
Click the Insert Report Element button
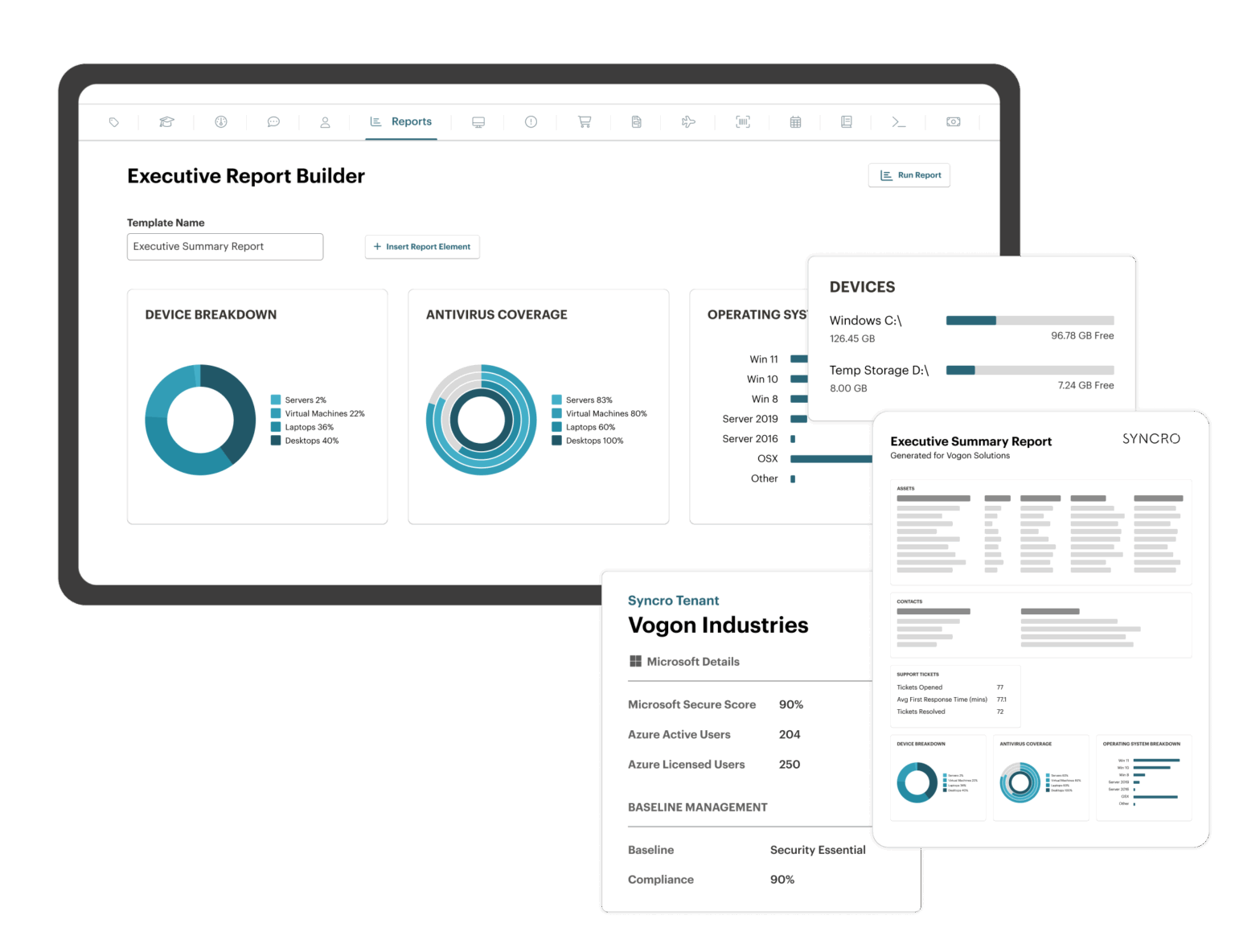point(422,247)
